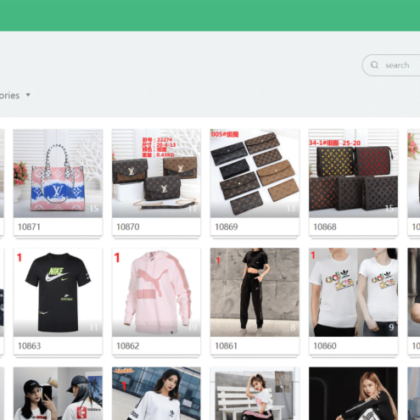The width and height of the screenshot is (420, 420).
Task: Open album 10868 clutch pouches thumbnail
Action: [353, 173]
